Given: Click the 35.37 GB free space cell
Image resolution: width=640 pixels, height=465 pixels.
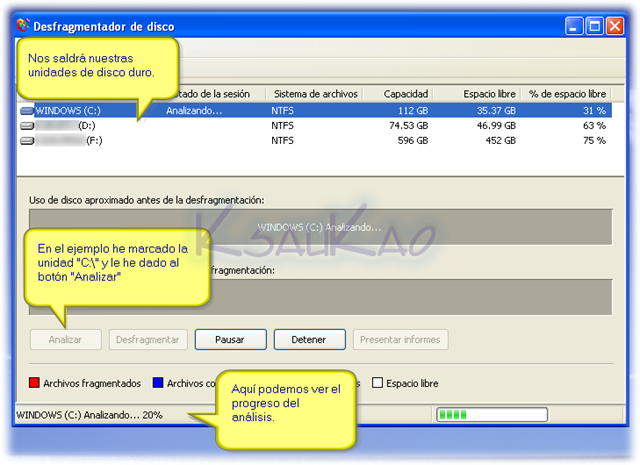Looking at the screenshot, I should click(496, 111).
